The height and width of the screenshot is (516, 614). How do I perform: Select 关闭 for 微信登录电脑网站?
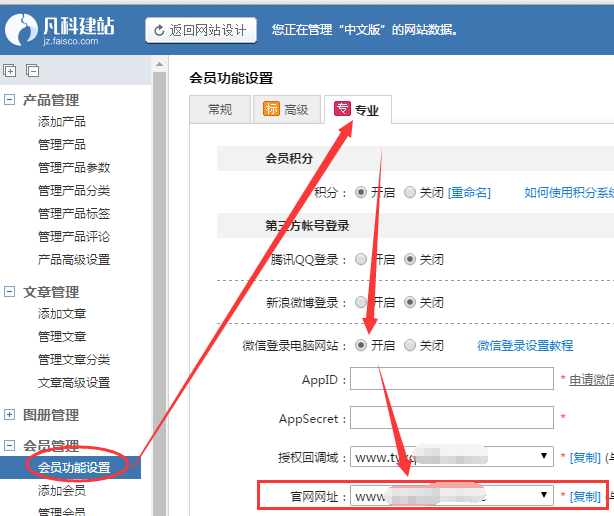point(410,345)
